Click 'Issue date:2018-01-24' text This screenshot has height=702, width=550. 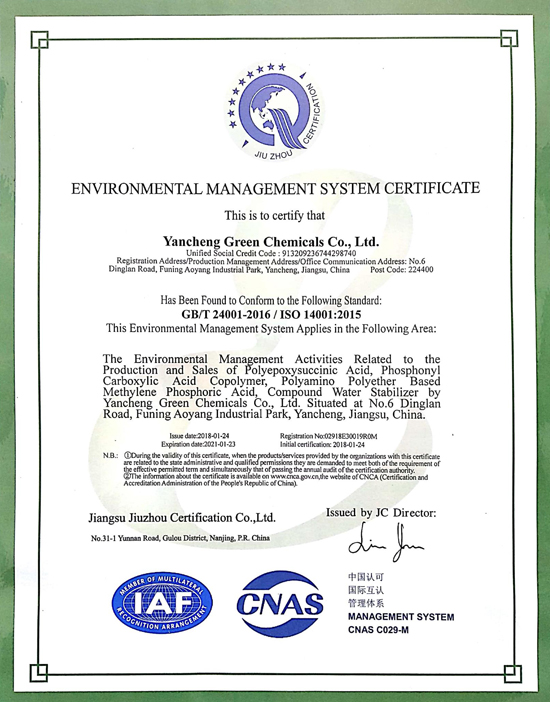point(199,436)
